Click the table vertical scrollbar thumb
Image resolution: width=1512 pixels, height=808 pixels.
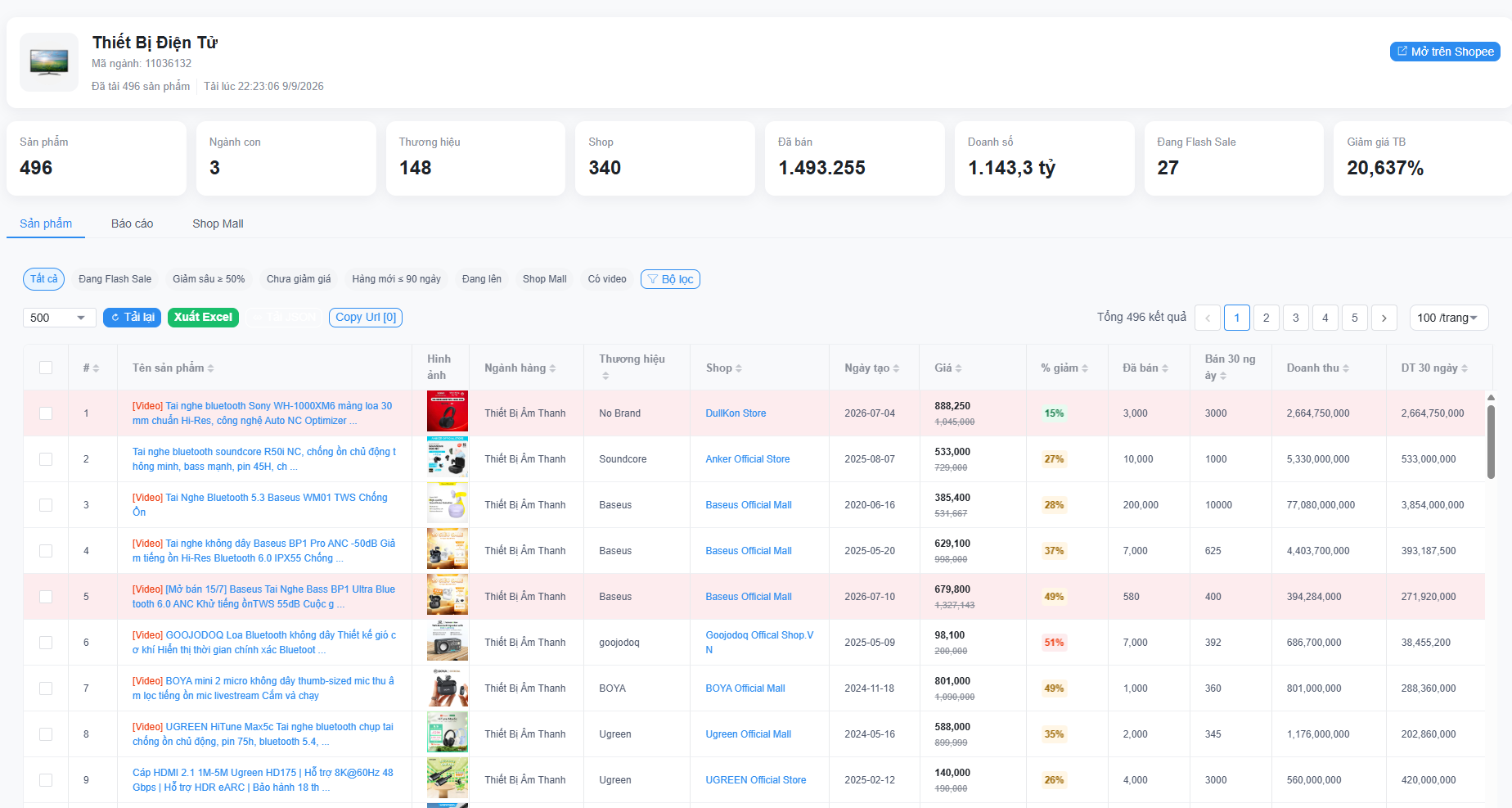(x=1491, y=442)
